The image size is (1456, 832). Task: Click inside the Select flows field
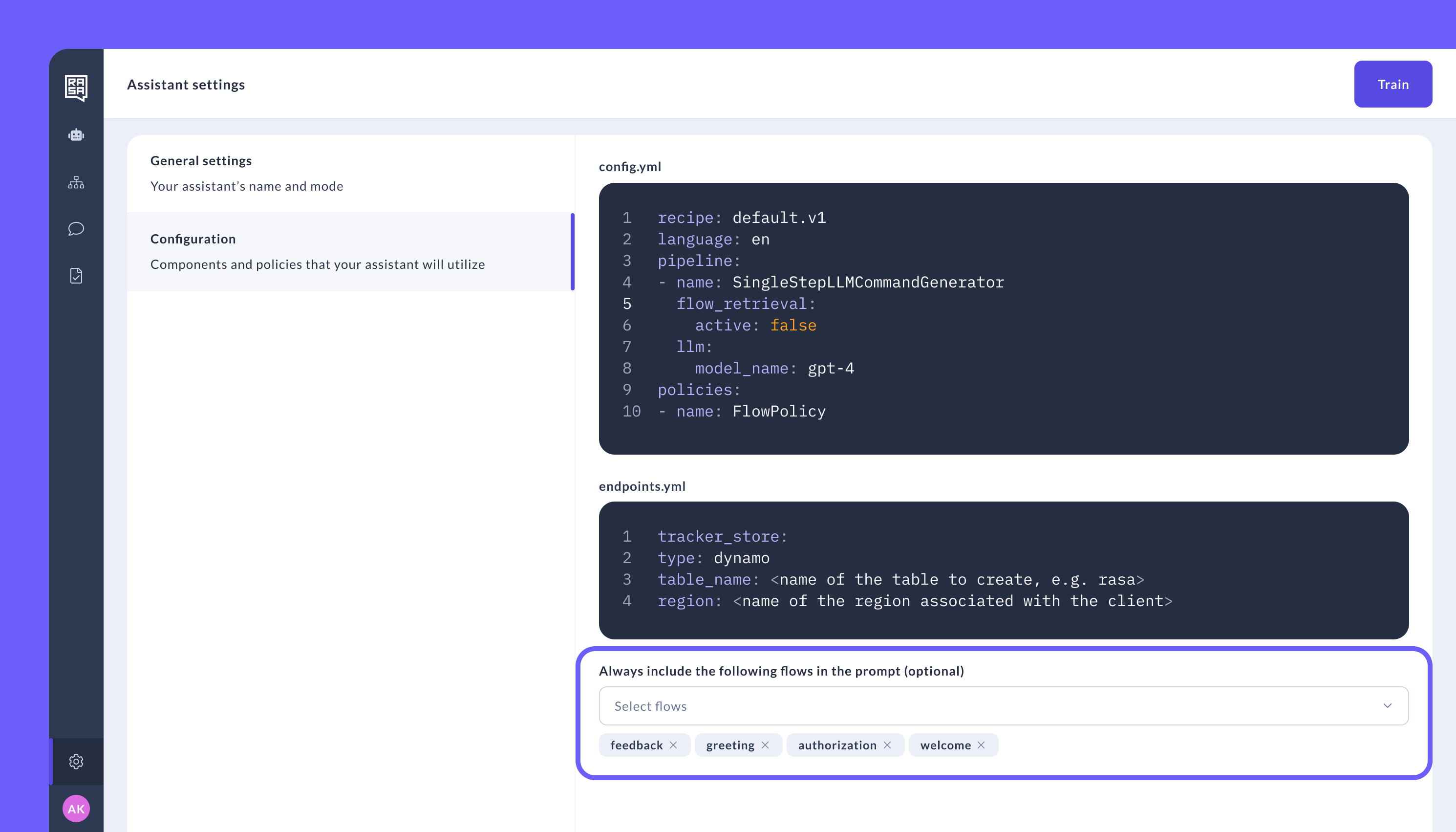coord(971,706)
